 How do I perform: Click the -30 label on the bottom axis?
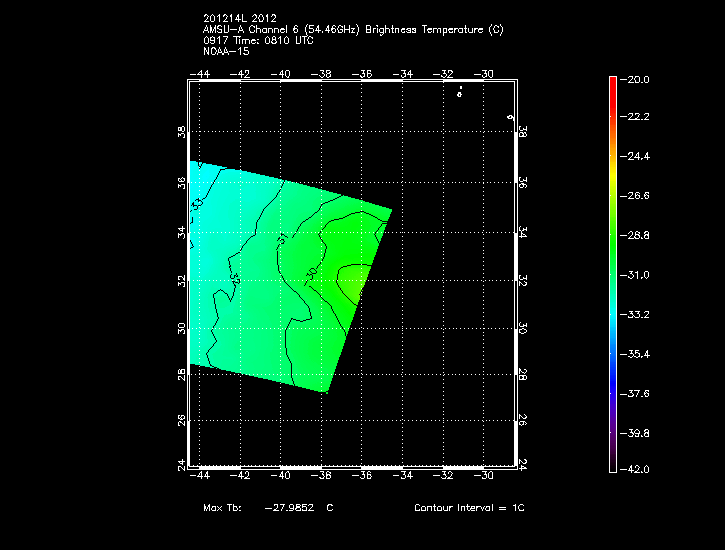pyautogui.click(x=485, y=476)
